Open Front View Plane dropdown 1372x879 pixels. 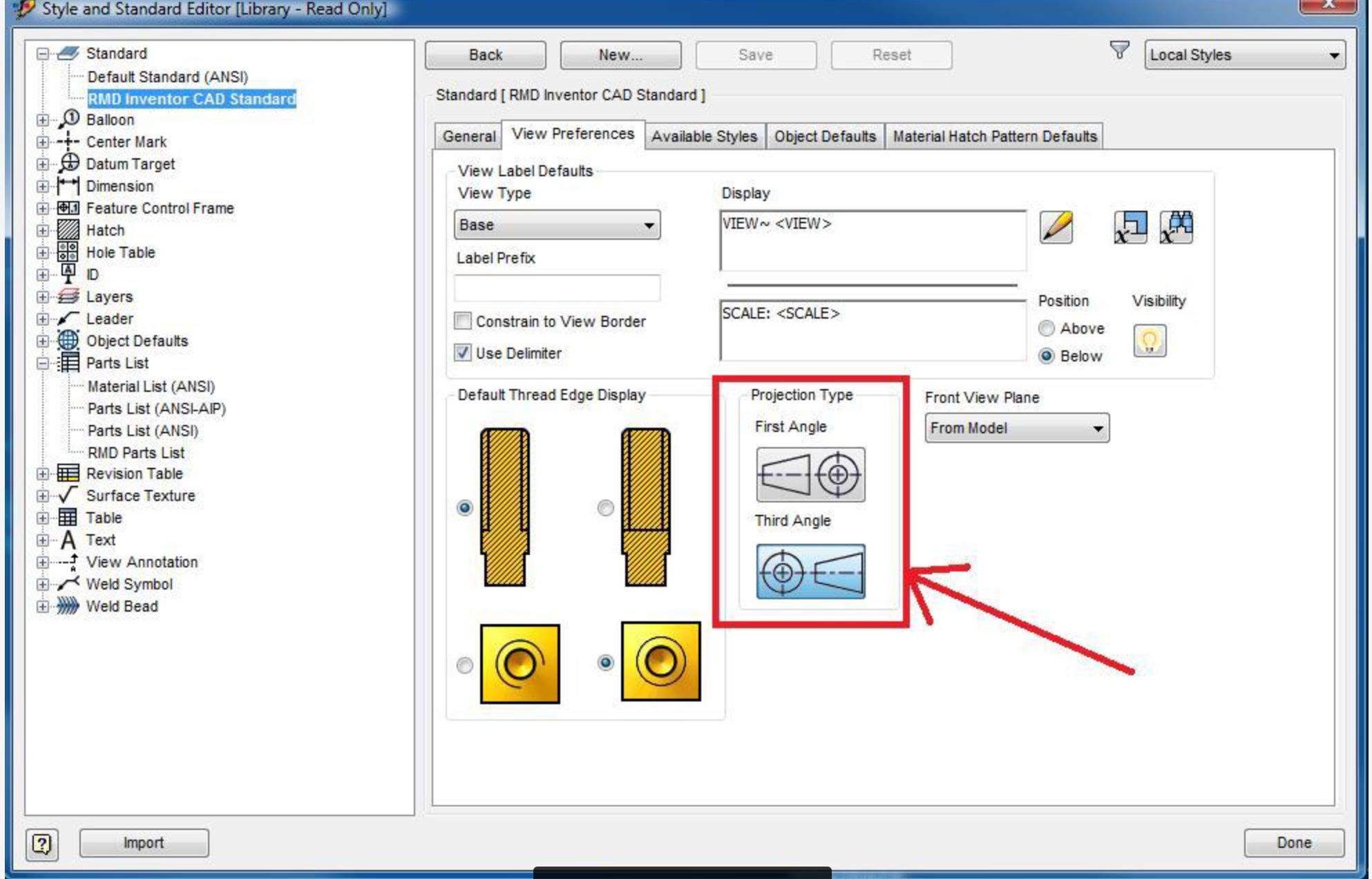point(1016,428)
